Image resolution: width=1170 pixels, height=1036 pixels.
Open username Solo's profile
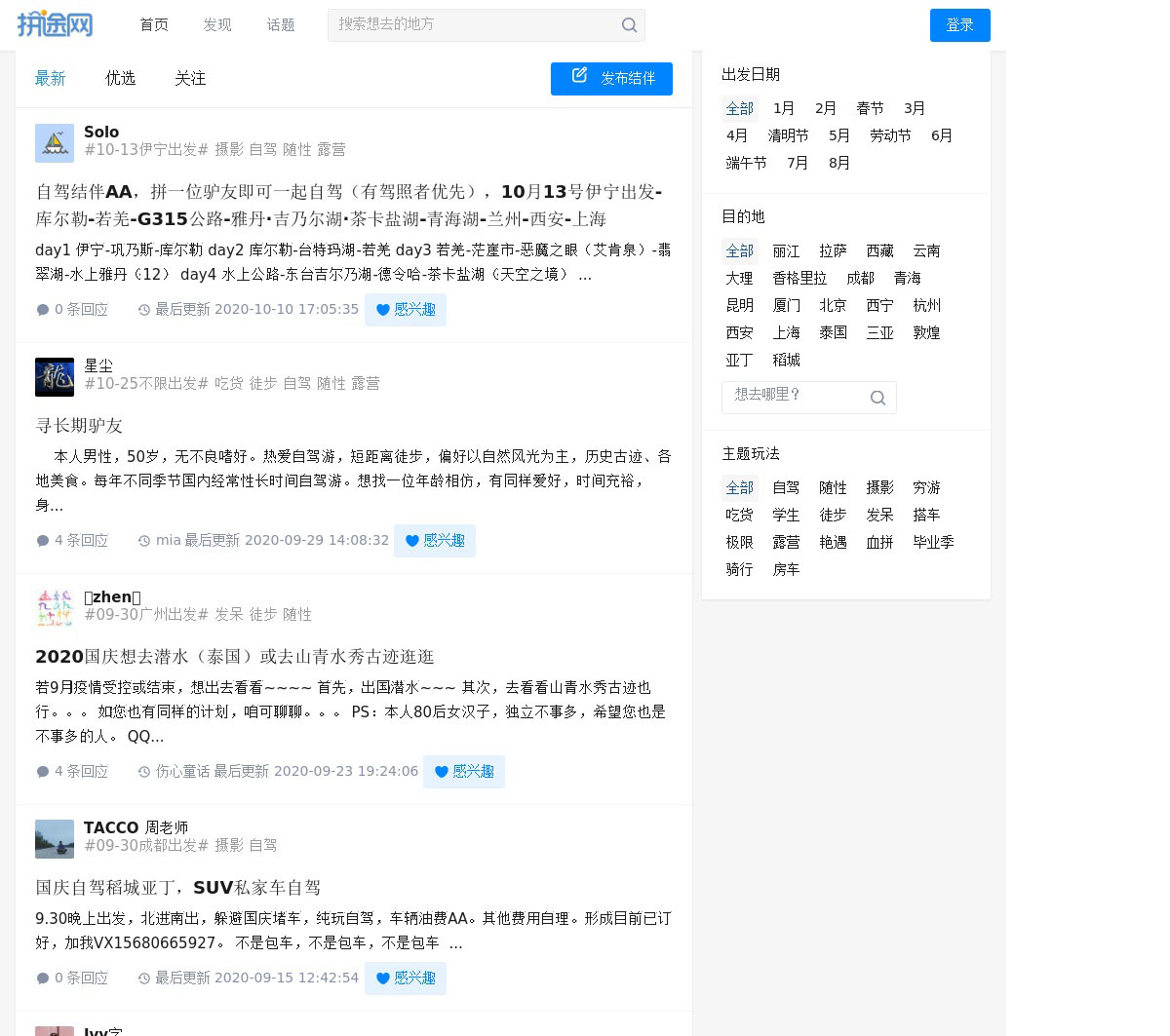(101, 133)
